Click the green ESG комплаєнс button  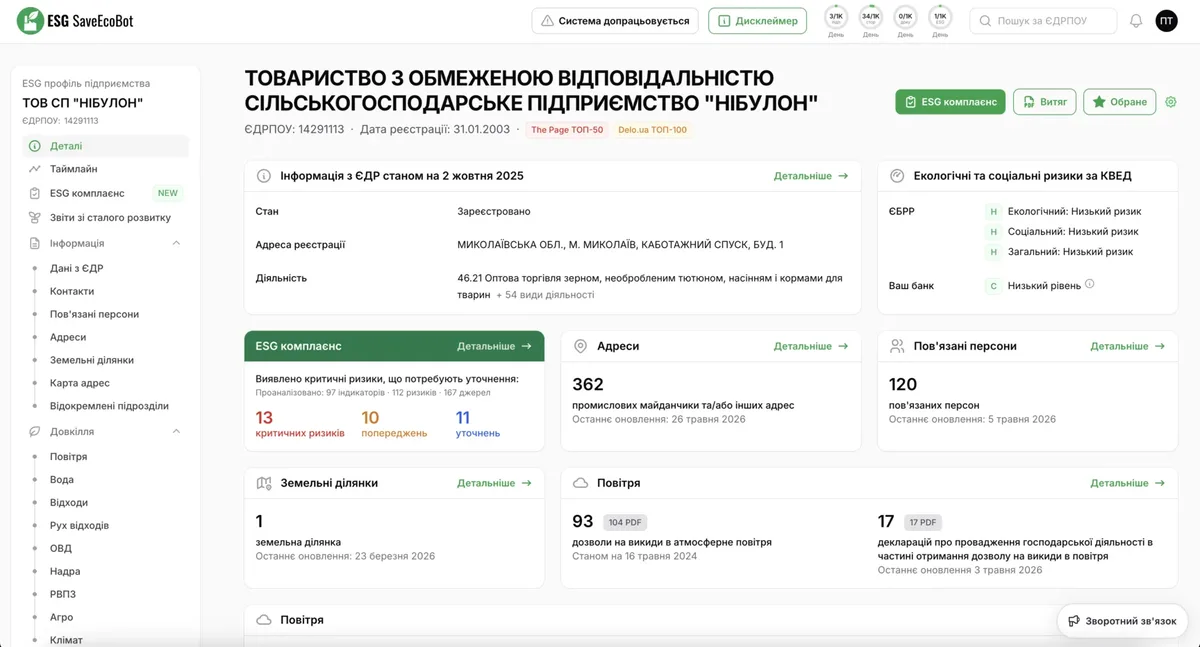pos(950,102)
